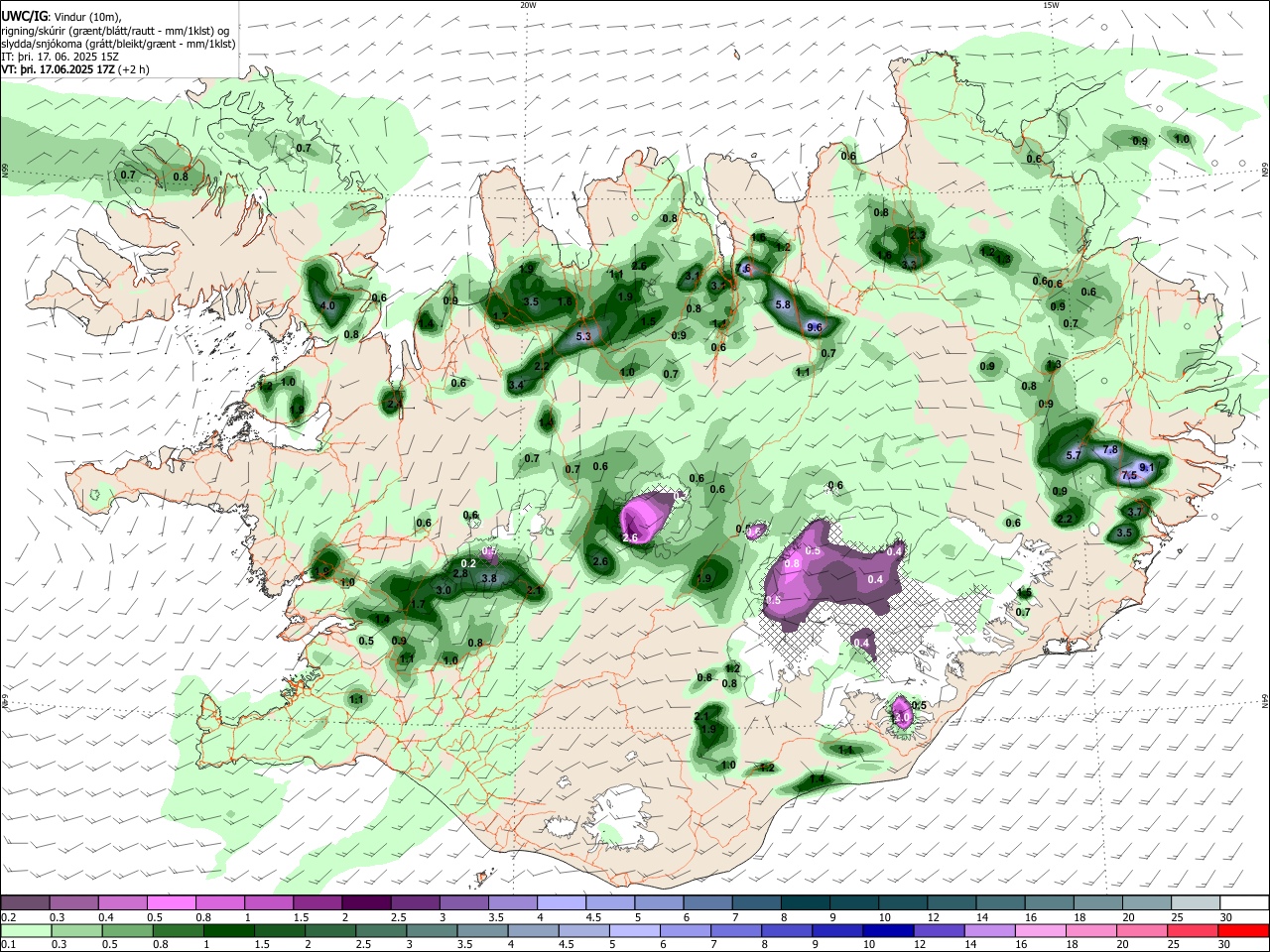
Task: Select upper legend pink swatch between 0.5 and 0.8
Action: click(x=171, y=903)
